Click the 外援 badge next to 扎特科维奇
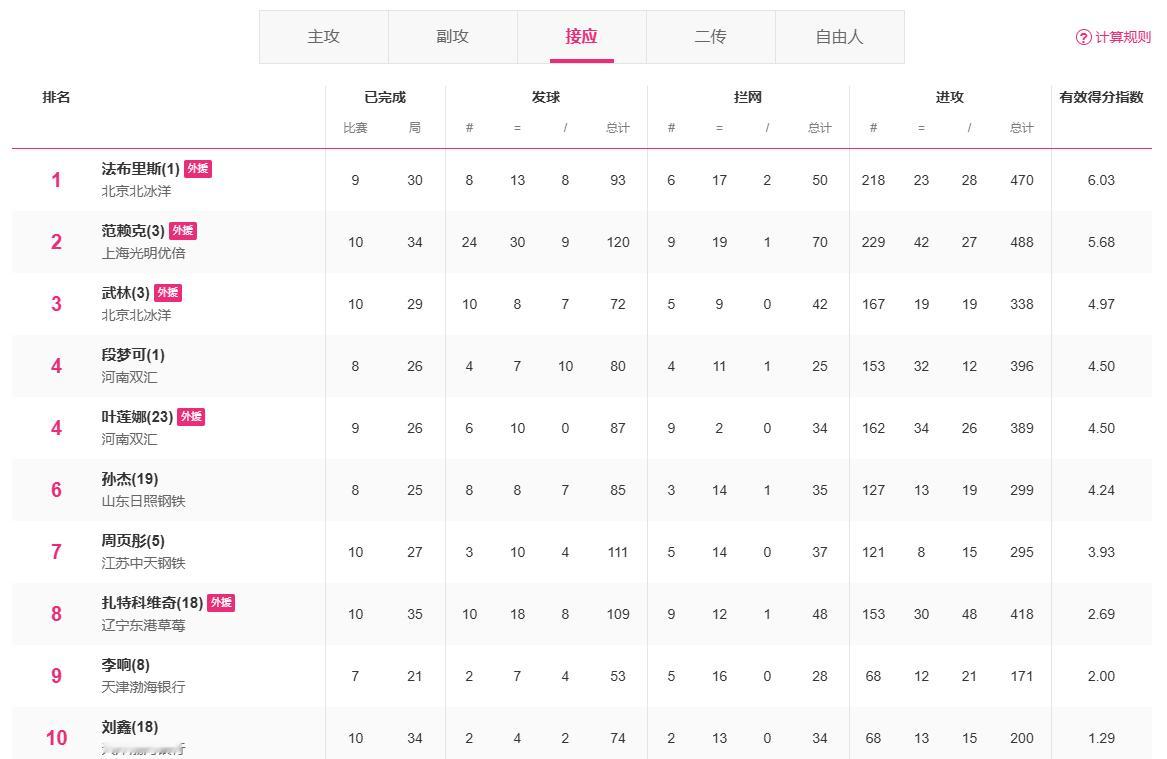 coord(221,603)
